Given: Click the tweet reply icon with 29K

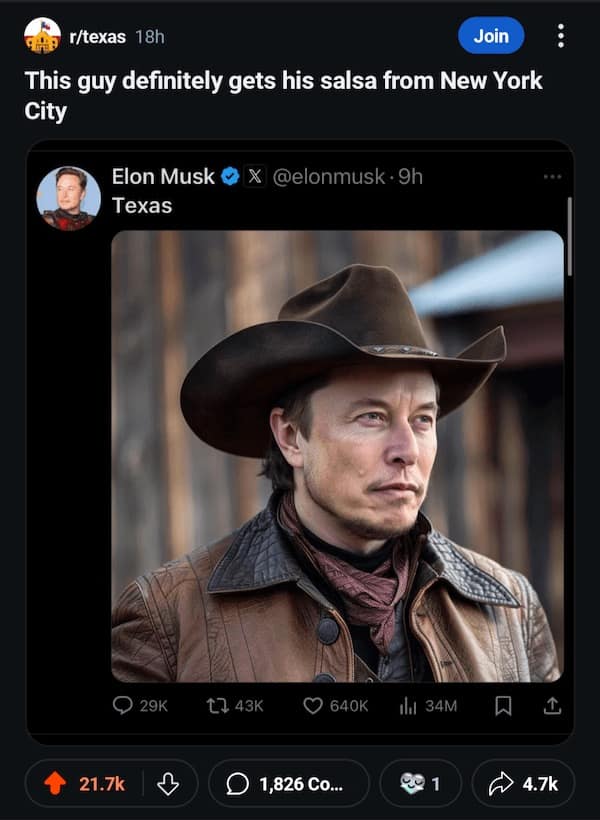Looking at the screenshot, I should point(123,705).
